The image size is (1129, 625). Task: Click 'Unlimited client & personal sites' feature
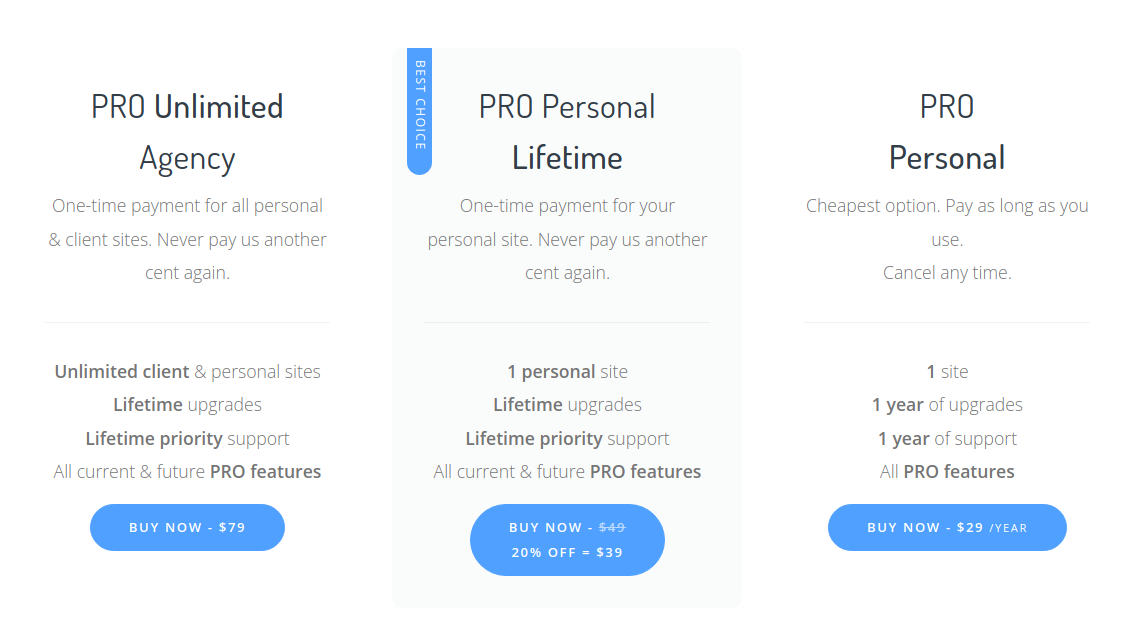point(187,372)
